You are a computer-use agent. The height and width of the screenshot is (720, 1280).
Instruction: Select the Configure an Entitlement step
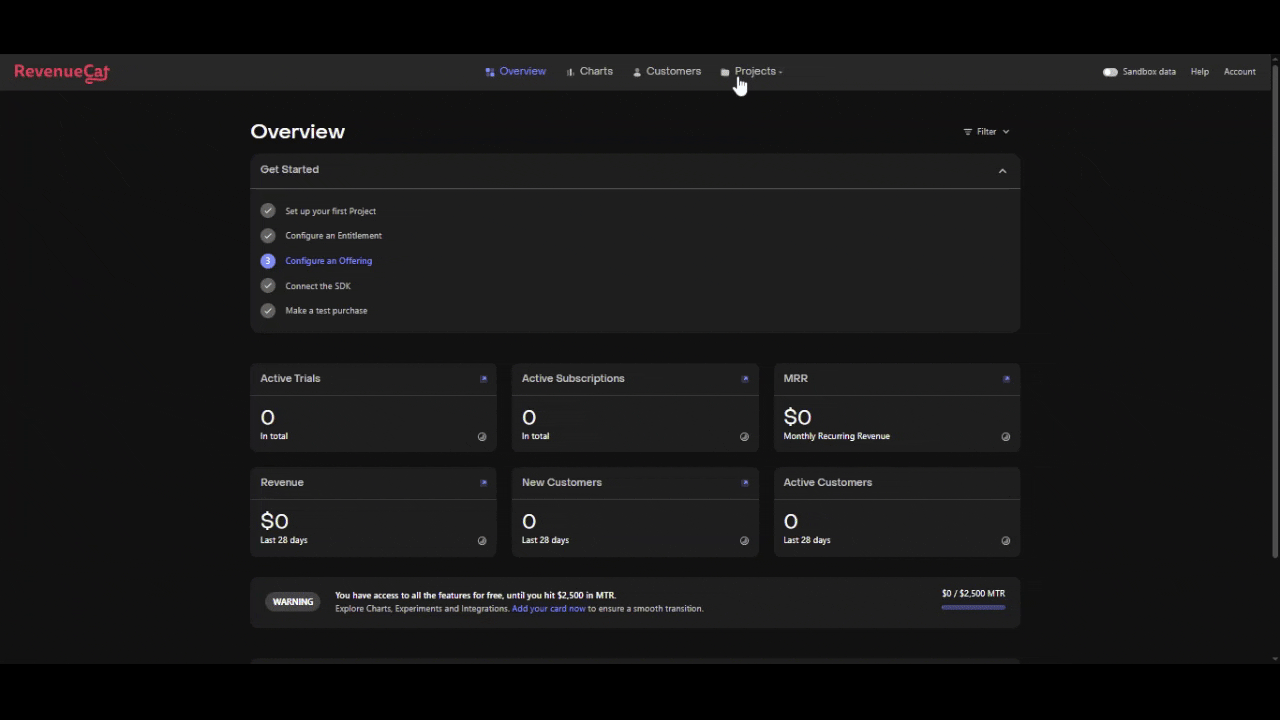tap(333, 236)
